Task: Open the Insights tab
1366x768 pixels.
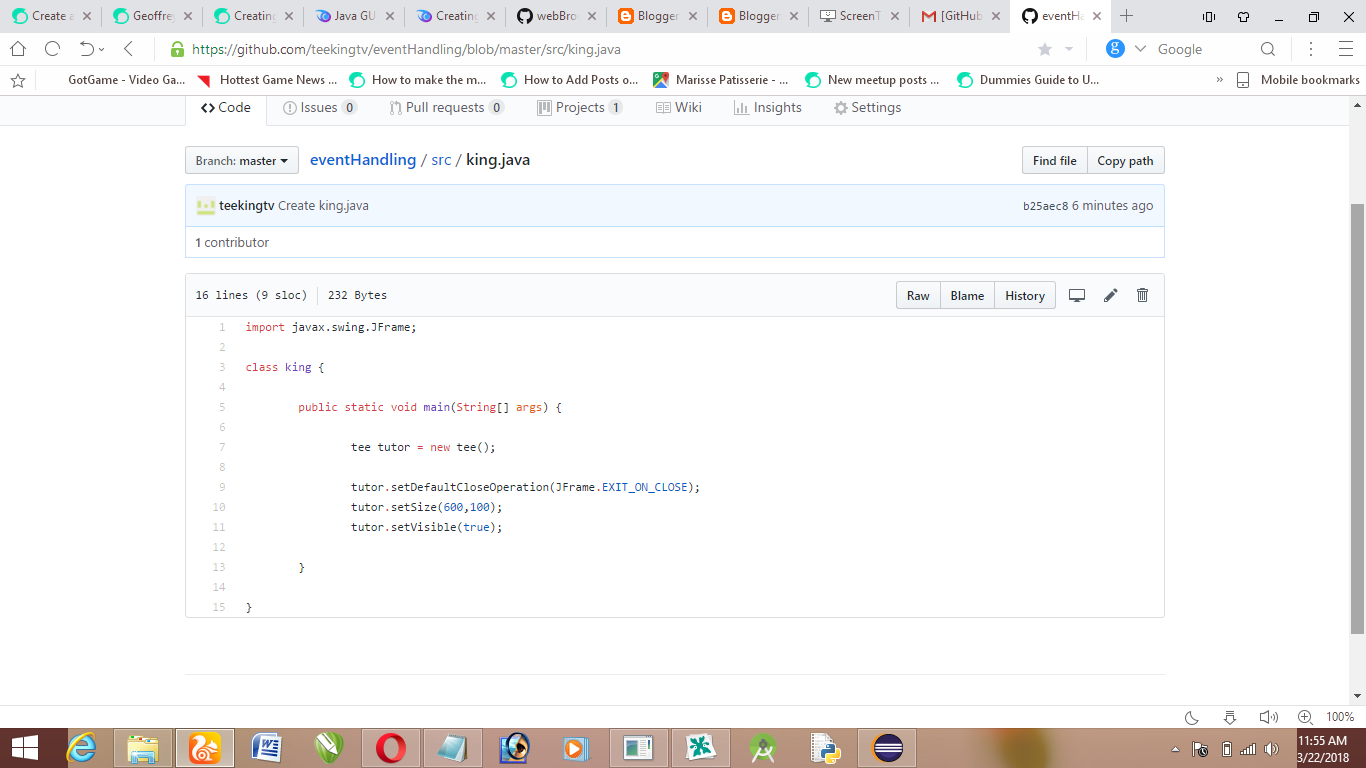Action: click(x=768, y=107)
